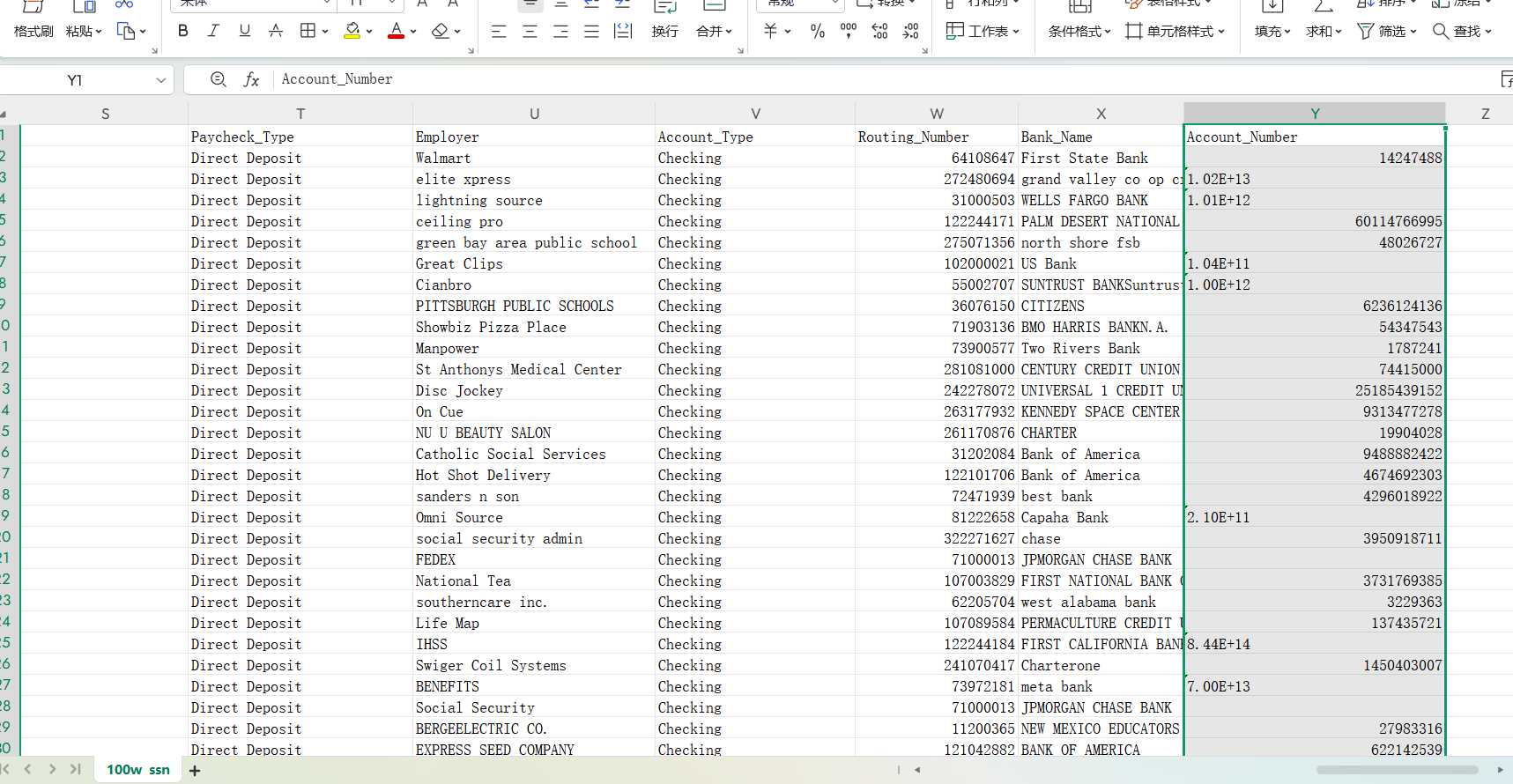Image resolution: width=1513 pixels, height=784 pixels.
Task: Jump to the last sheet arrow
Action: 76,769
